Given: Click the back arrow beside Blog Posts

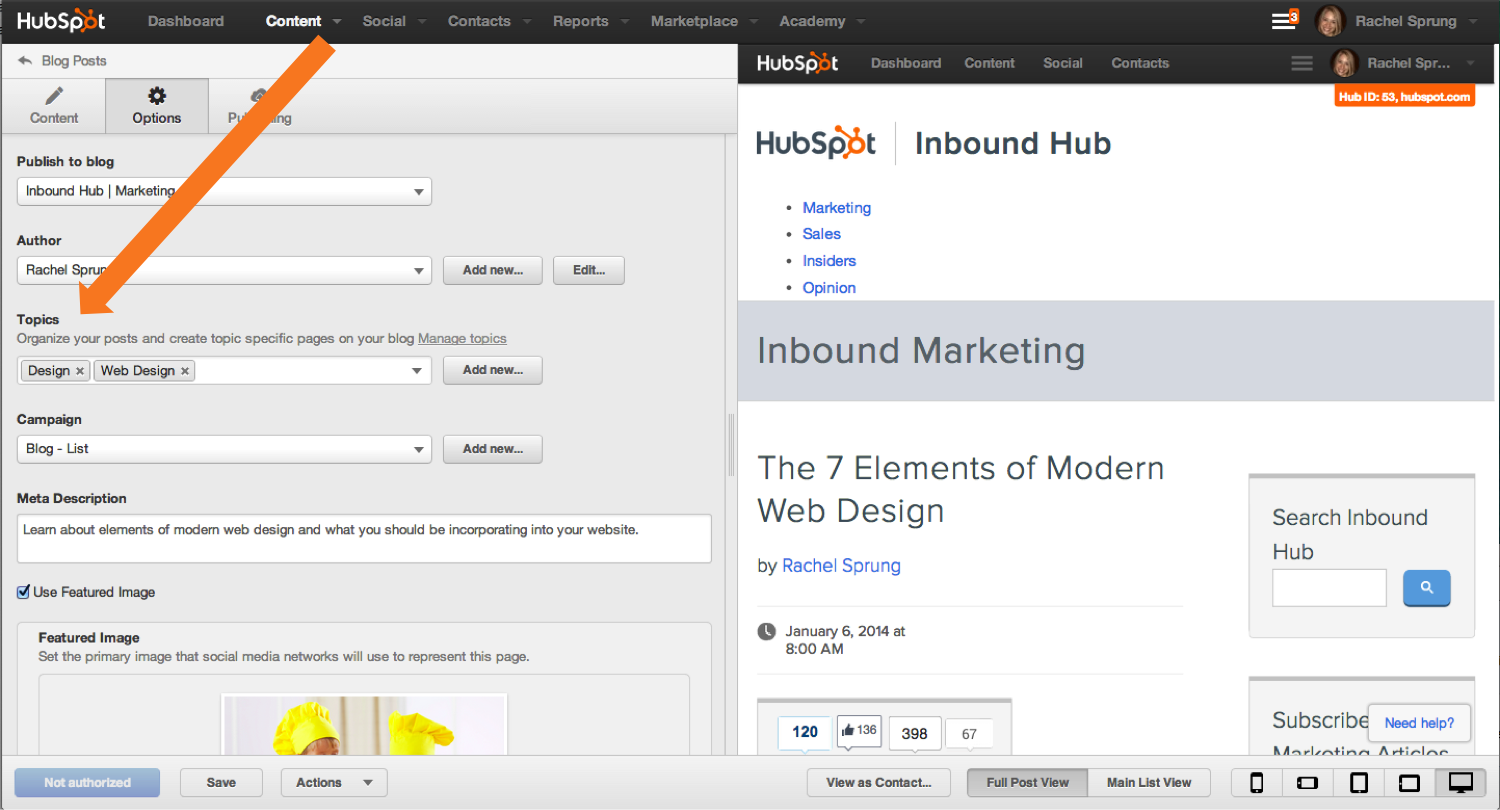Looking at the screenshot, I should tap(25, 61).
